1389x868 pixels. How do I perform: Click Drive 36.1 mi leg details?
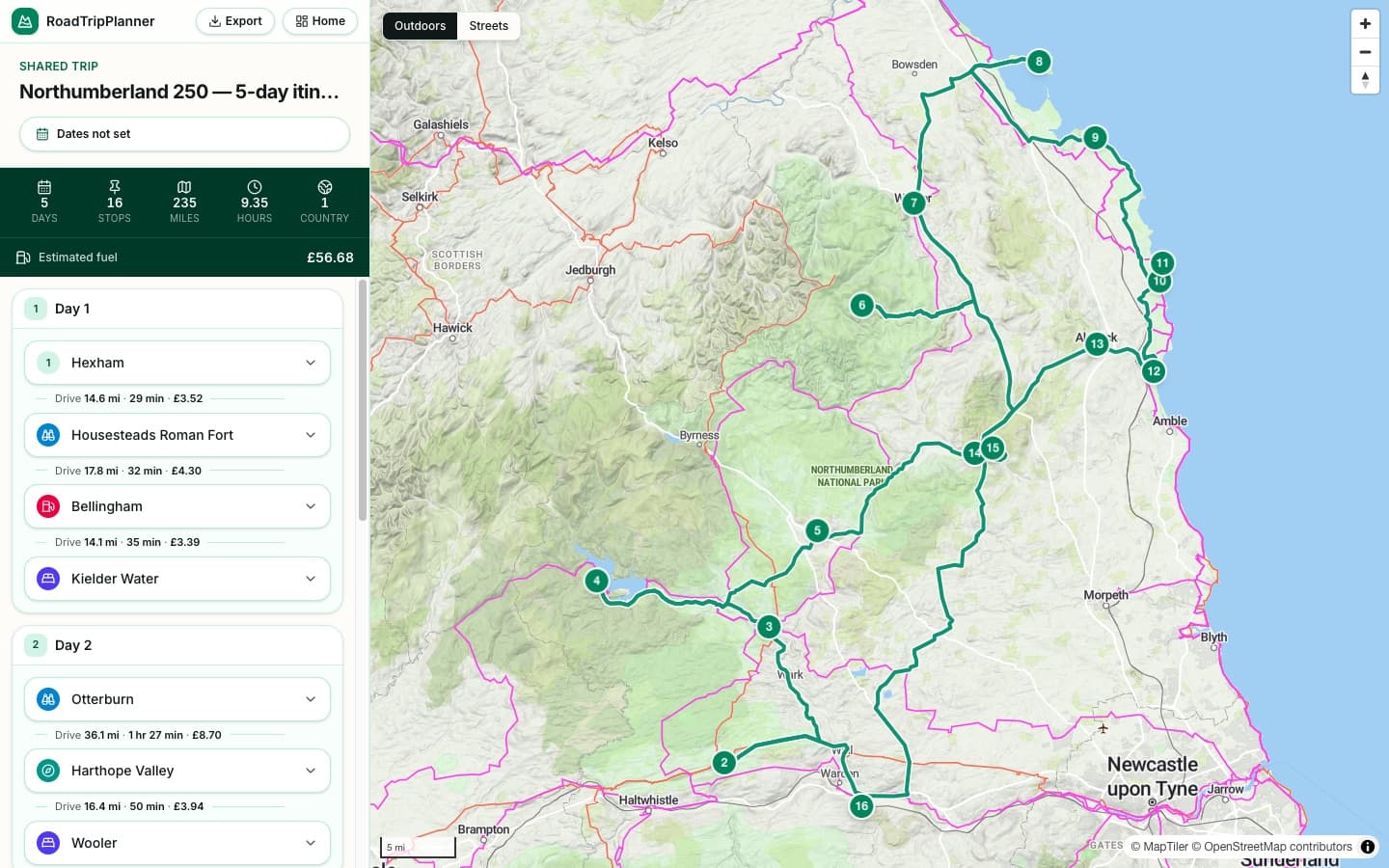pyautogui.click(x=138, y=735)
